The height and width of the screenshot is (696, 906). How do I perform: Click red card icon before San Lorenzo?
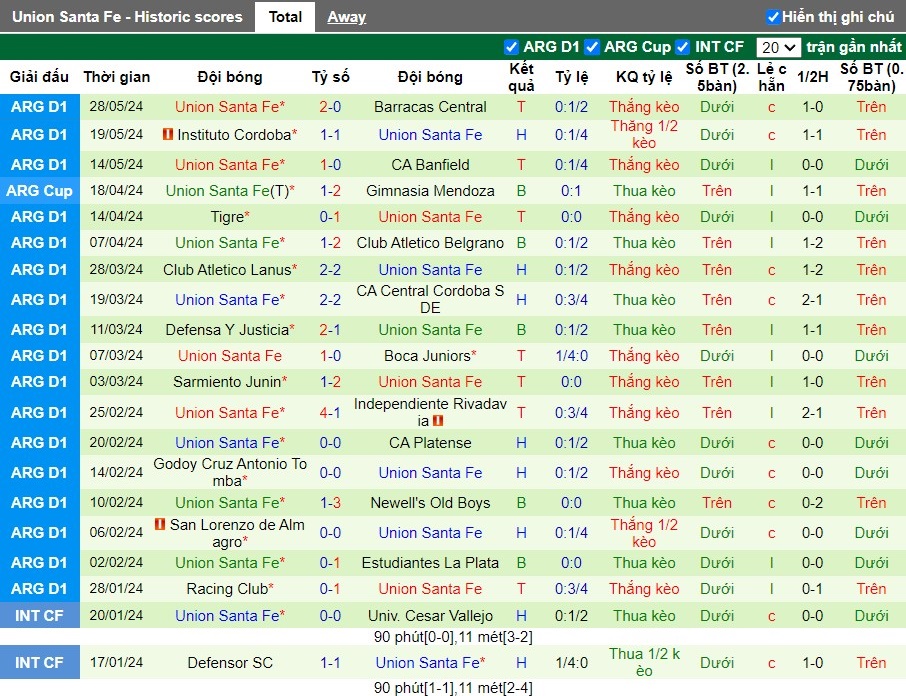point(160,524)
